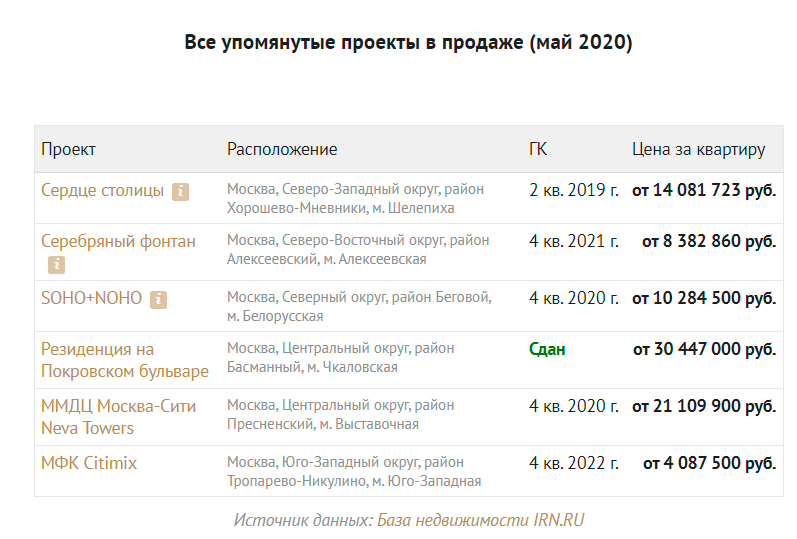Viewport: 797px width, 539px height.
Task: Click info icon beside SOHO+NOHO
Action: coord(158,299)
